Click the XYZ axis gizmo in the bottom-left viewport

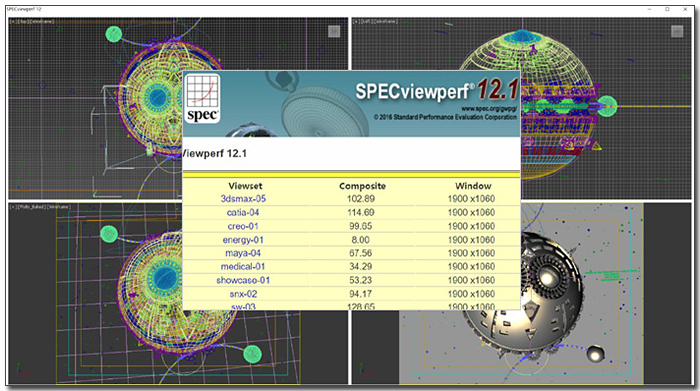pos(21,370)
